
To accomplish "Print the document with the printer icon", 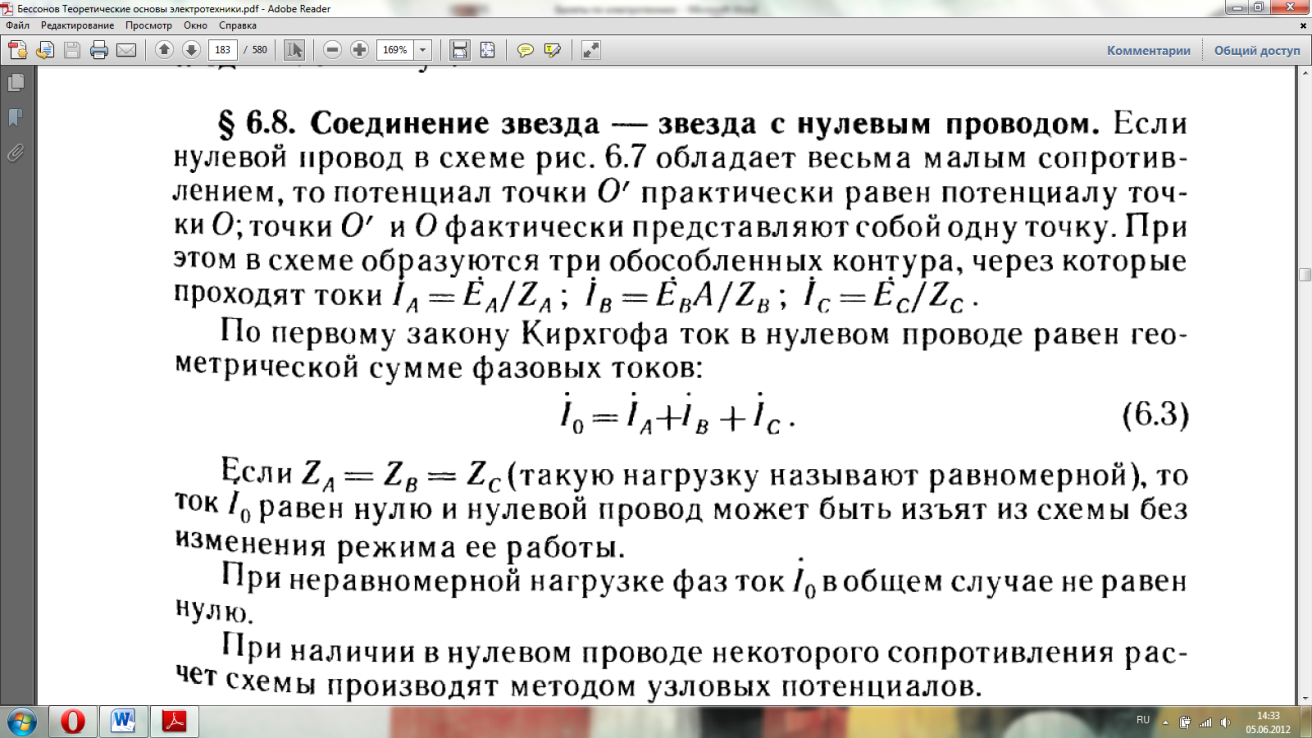I will point(99,50).
